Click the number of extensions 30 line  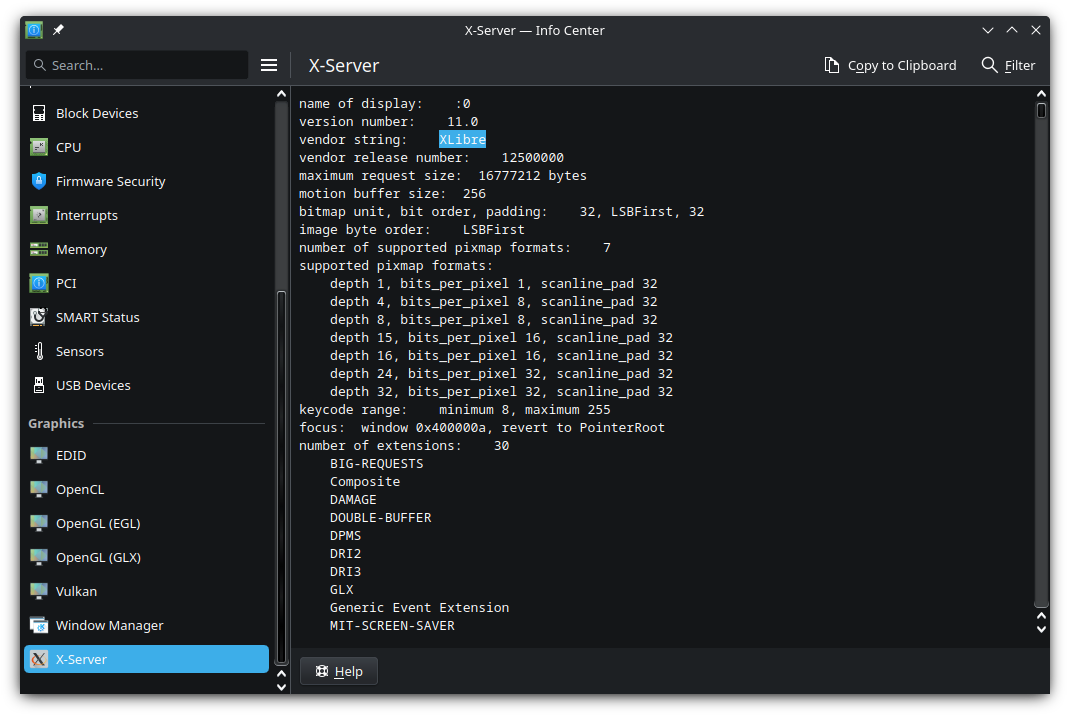point(404,446)
